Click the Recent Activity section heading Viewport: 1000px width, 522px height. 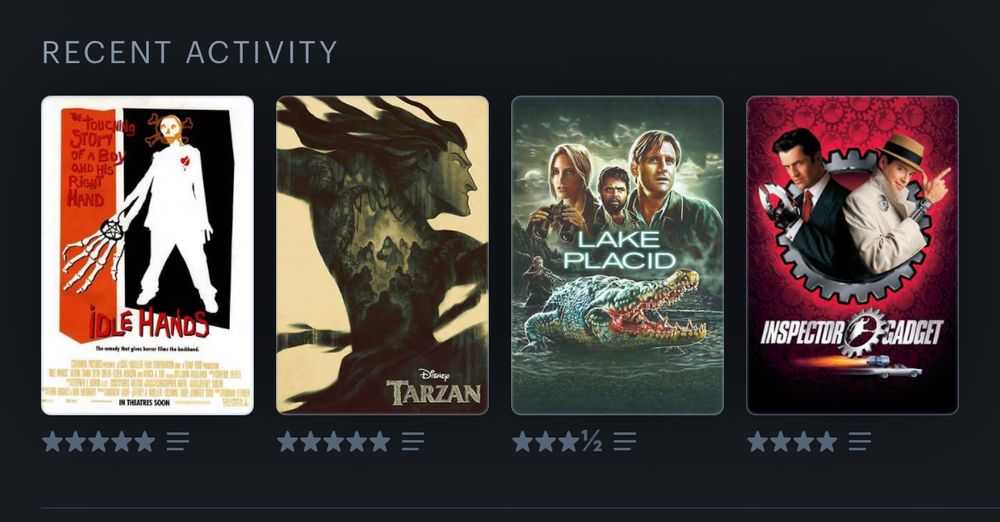(x=189, y=52)
